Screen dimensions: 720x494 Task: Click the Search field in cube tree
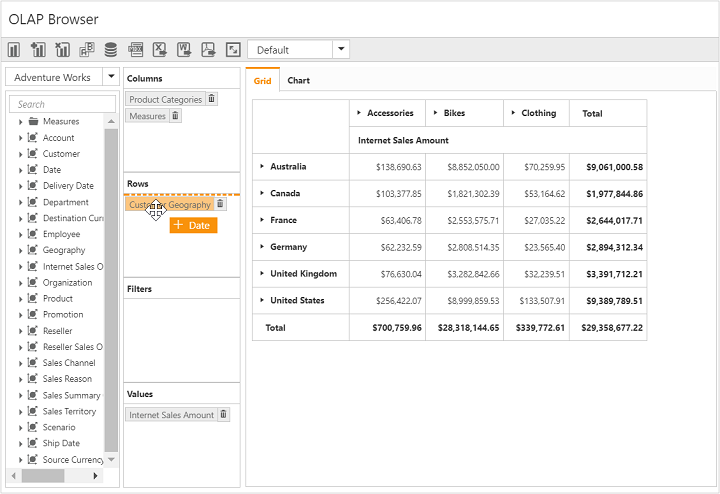tap(63, 104)
